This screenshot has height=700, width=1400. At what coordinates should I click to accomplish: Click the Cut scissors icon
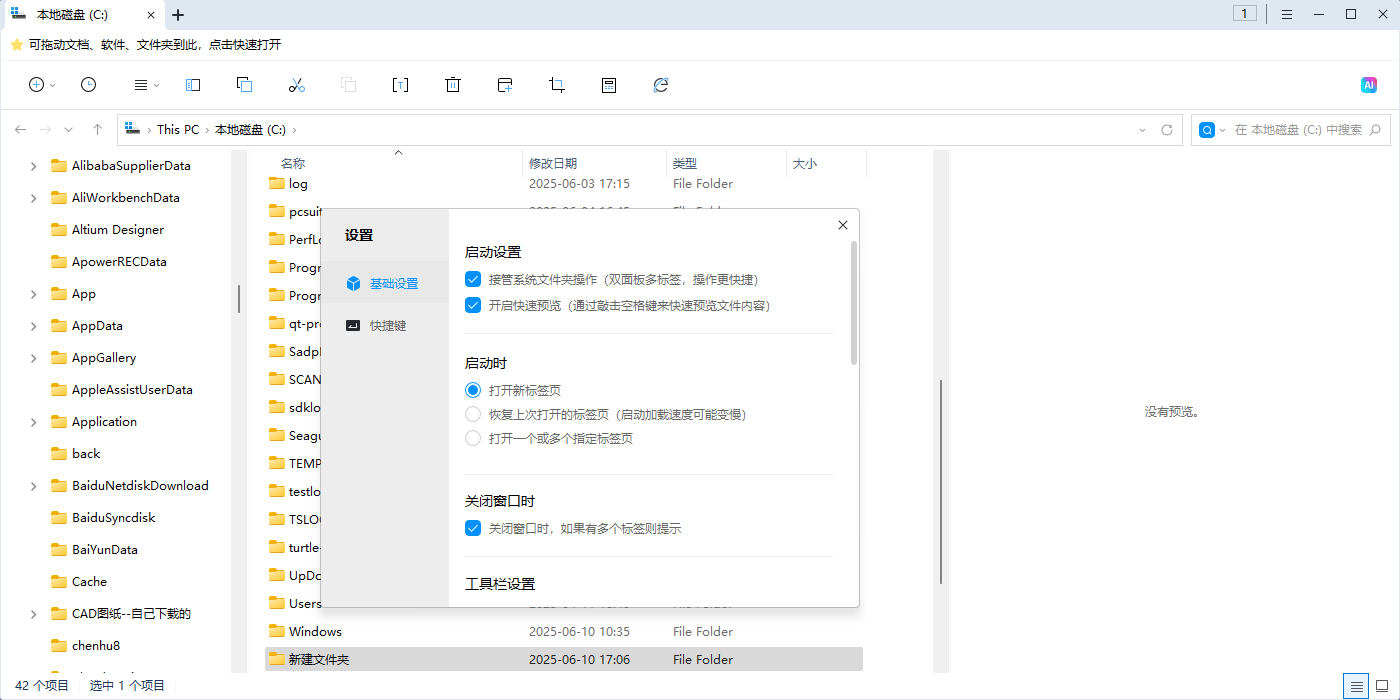[296, 85]
